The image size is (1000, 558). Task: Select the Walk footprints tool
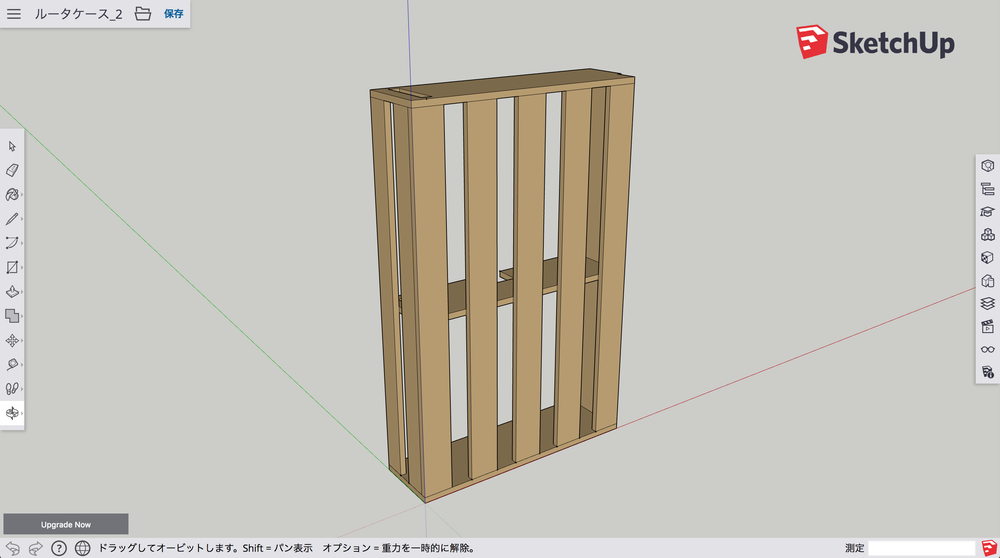(11, 388)
